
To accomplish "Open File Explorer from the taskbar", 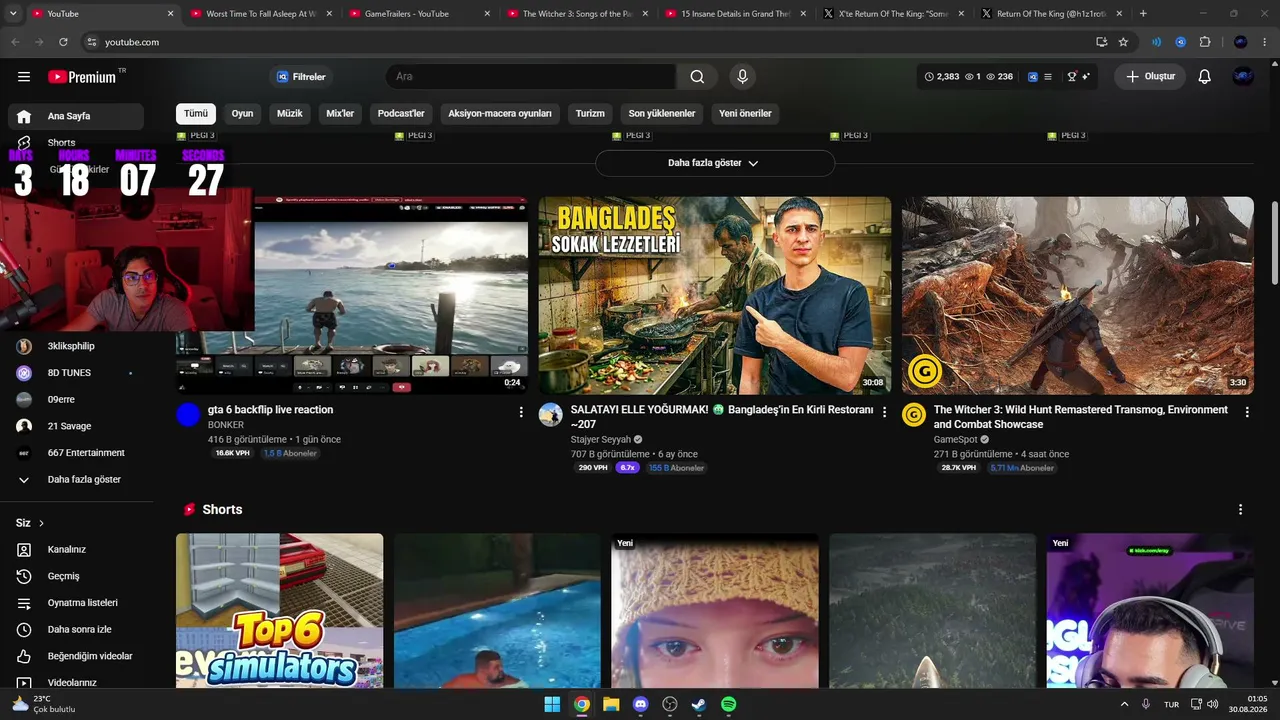I will pos(611,704).
